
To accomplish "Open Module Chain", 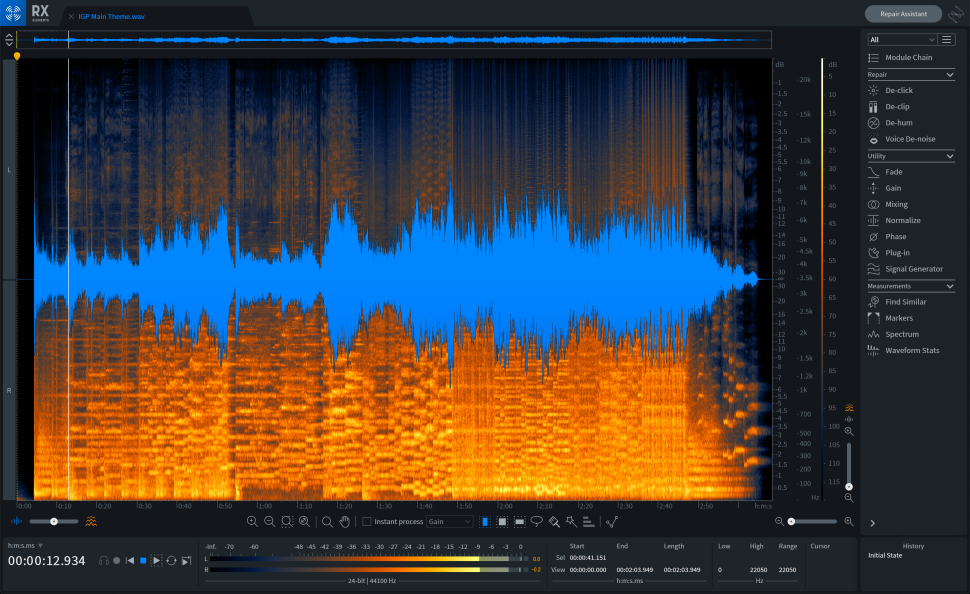I will 909,59.
